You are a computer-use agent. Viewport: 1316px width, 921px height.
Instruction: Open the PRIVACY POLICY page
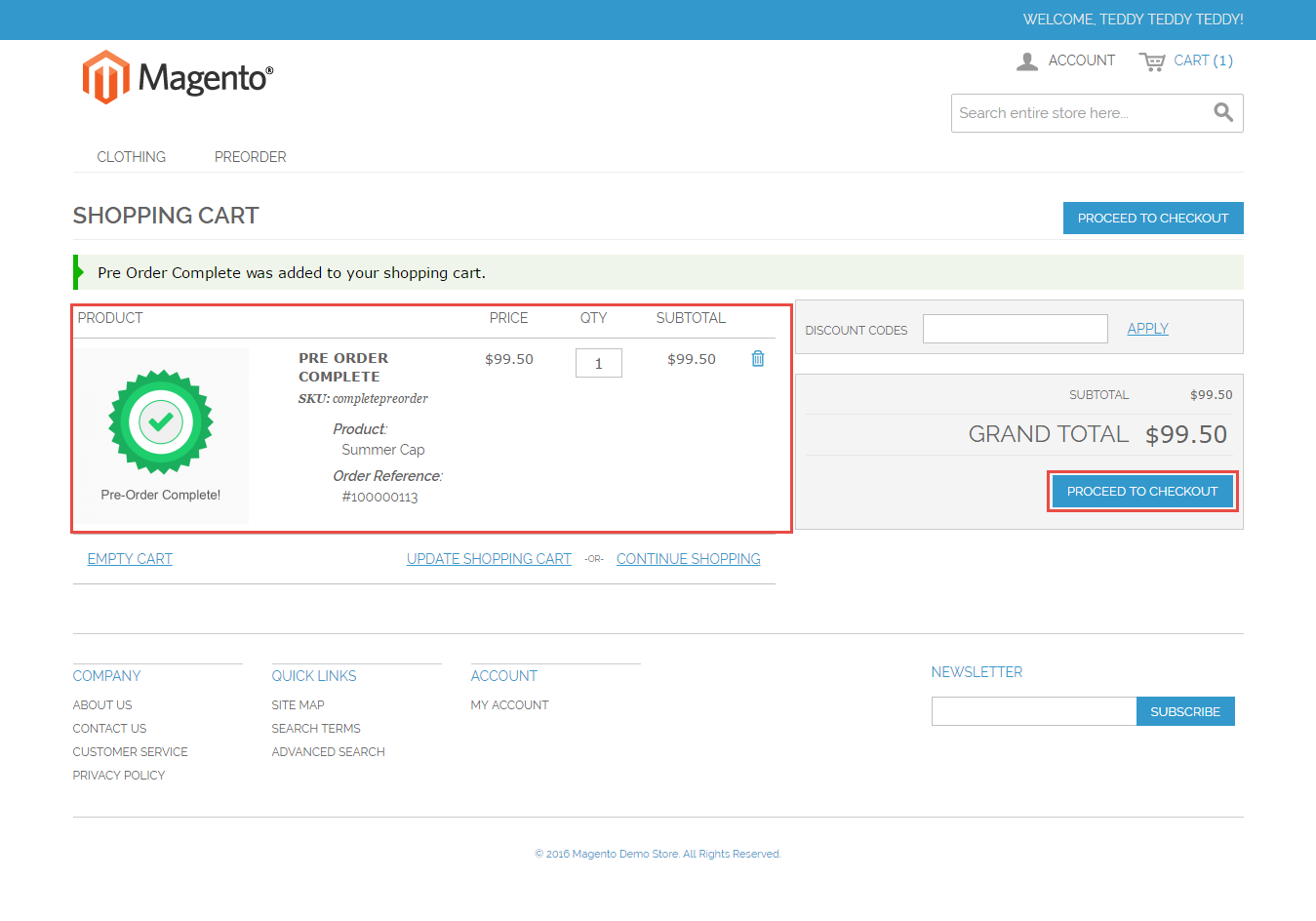point(118,775)
